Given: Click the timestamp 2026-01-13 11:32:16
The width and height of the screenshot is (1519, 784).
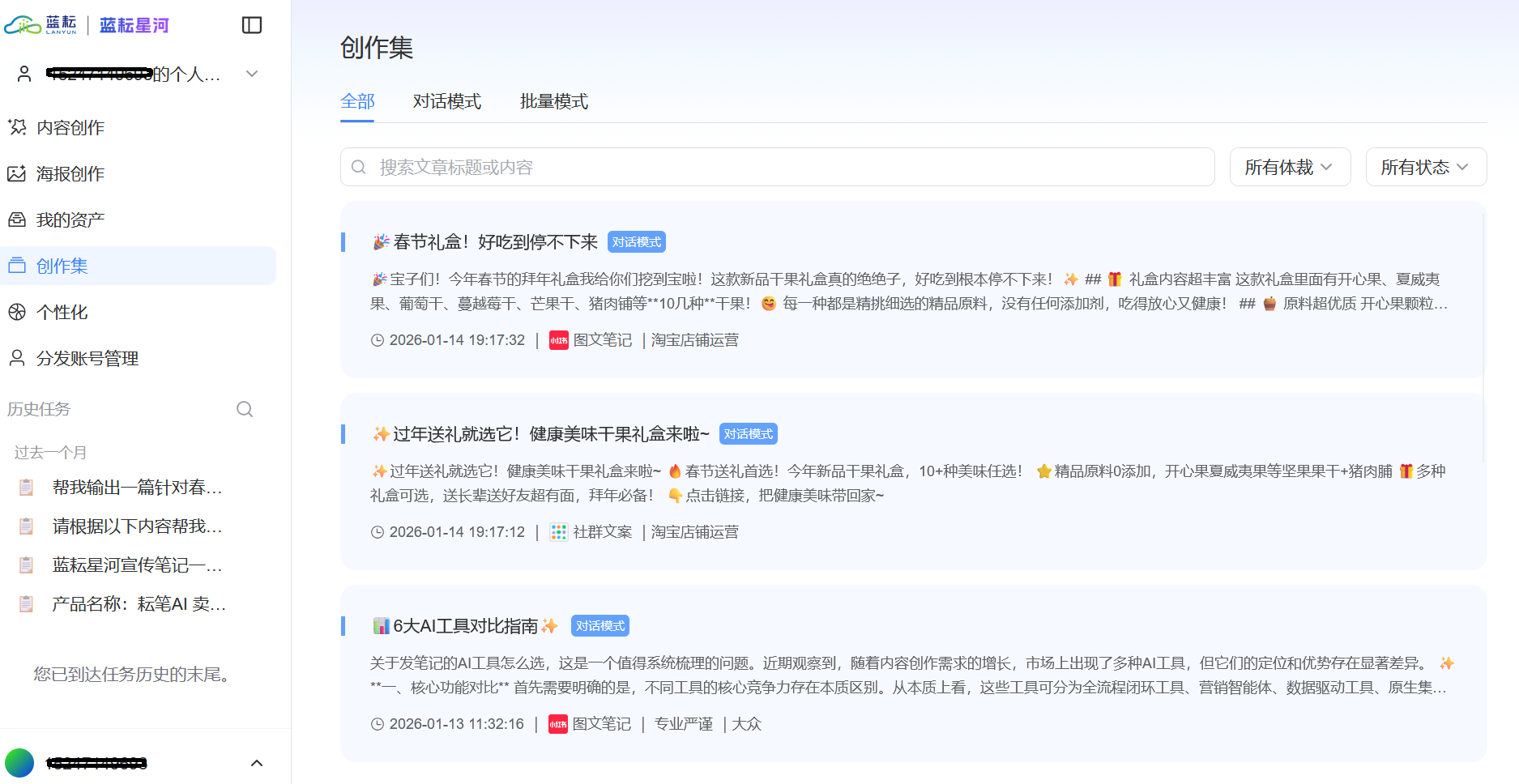Looking at the screenshot, I should (457, 724).
